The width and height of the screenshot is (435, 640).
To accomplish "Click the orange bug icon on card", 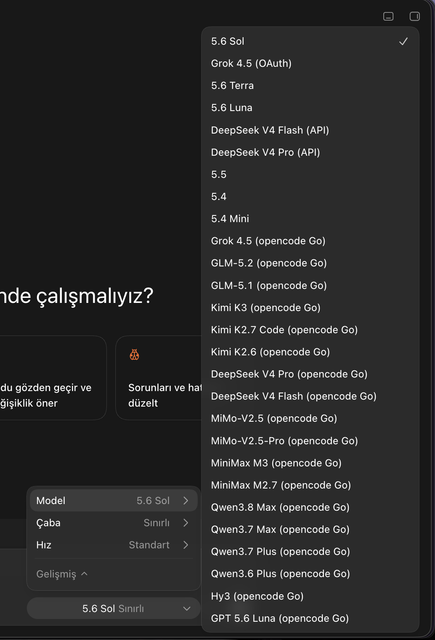I will click(134, 355).
